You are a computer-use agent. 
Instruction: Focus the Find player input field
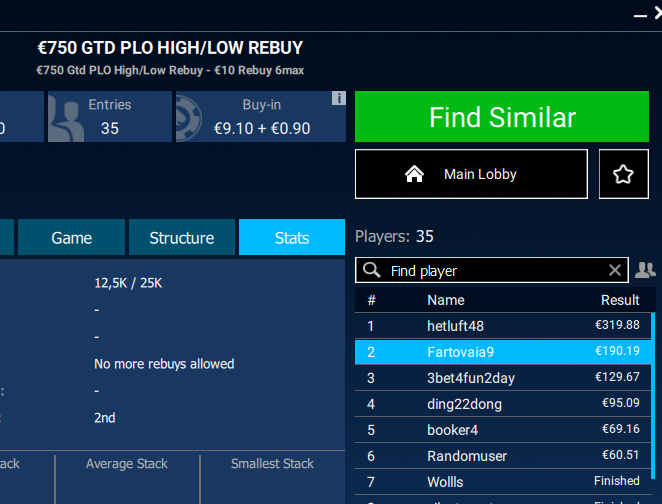(492, 270)
